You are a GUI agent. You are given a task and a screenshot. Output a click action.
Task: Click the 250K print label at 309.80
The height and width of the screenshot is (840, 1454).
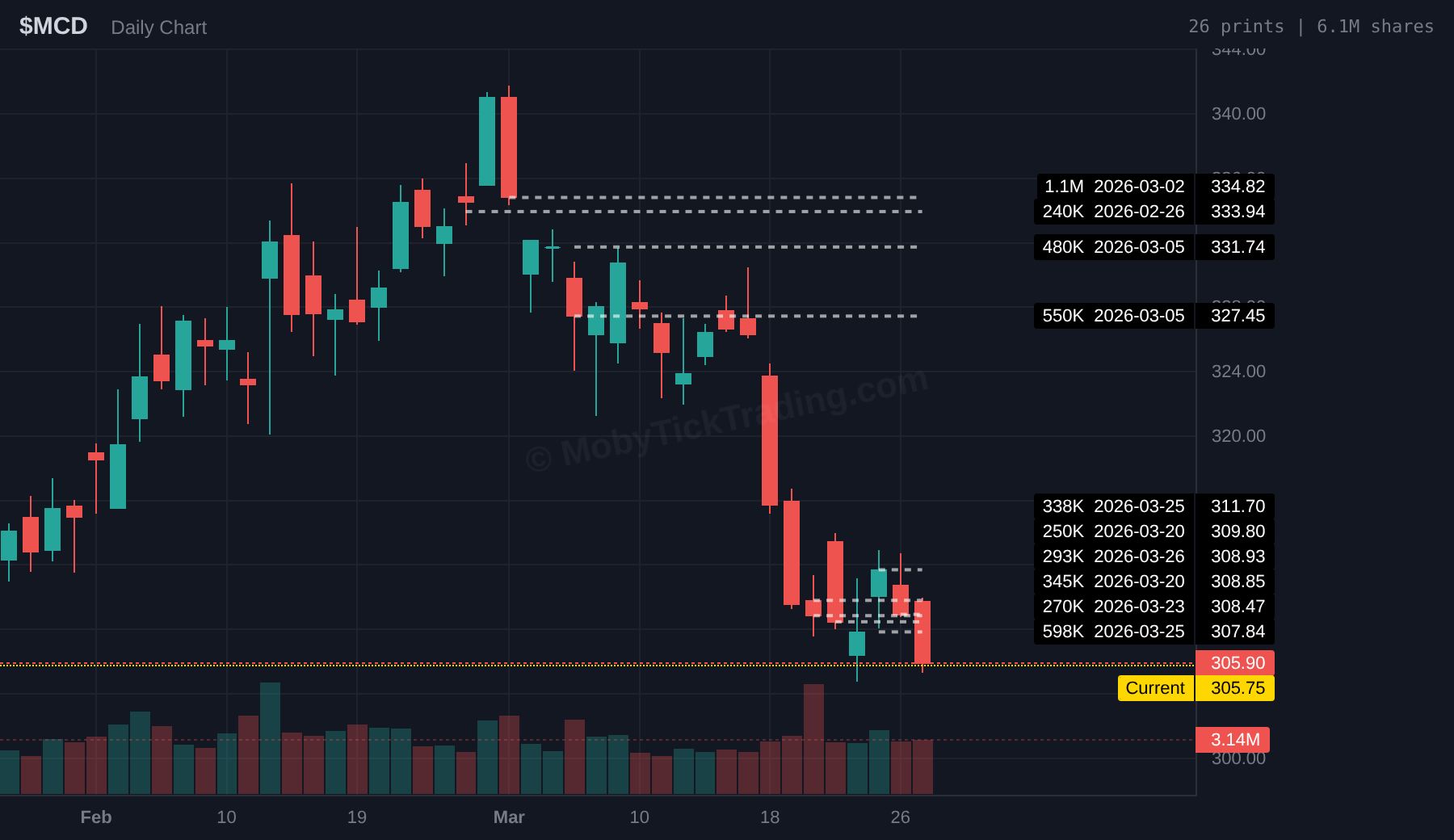click(1114, 531)
